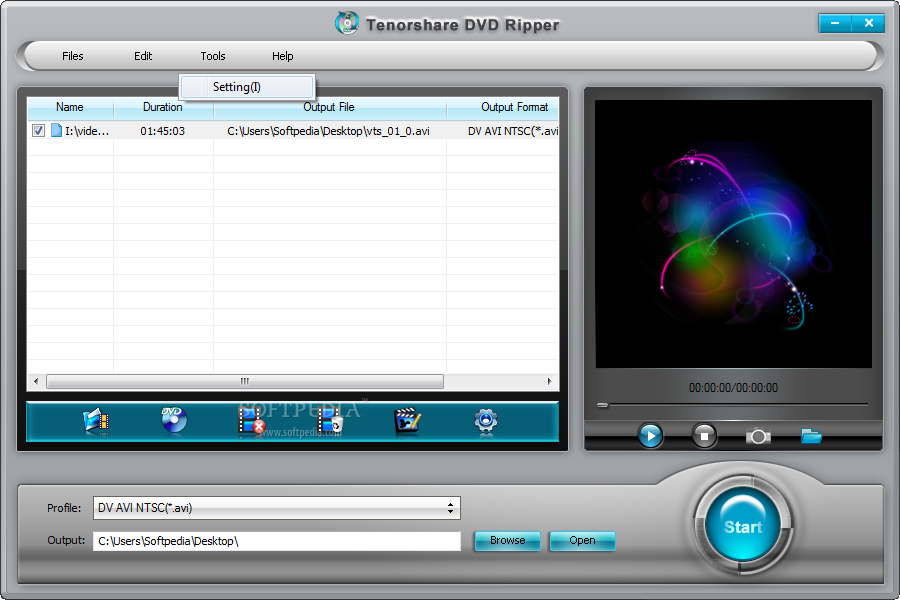The width and height of the screenshot is (900, 600).
Task: Click the Tenorshare DVD Ripper logo icon
Action: point(347,23)
